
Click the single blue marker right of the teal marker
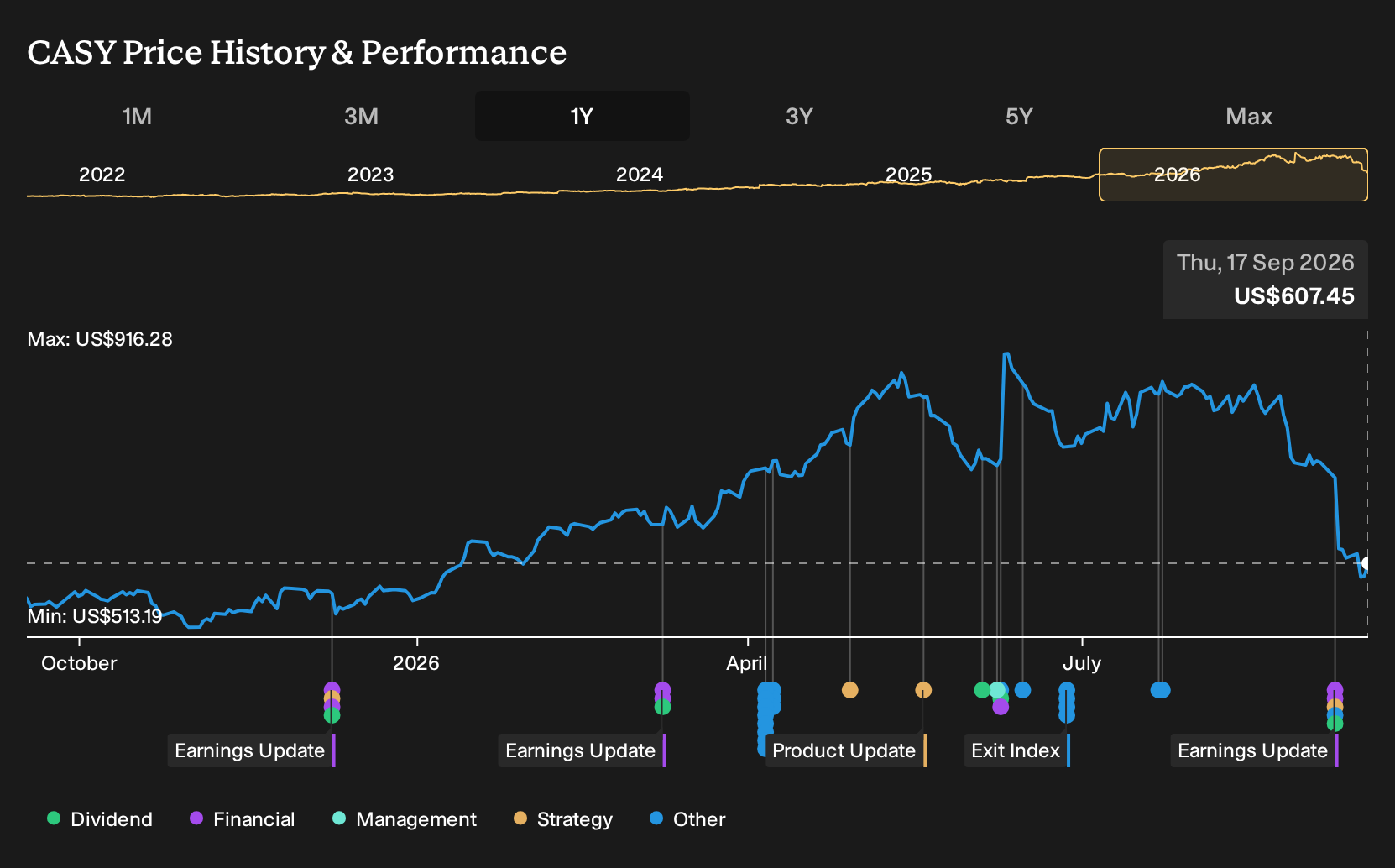pos(1022,690)
